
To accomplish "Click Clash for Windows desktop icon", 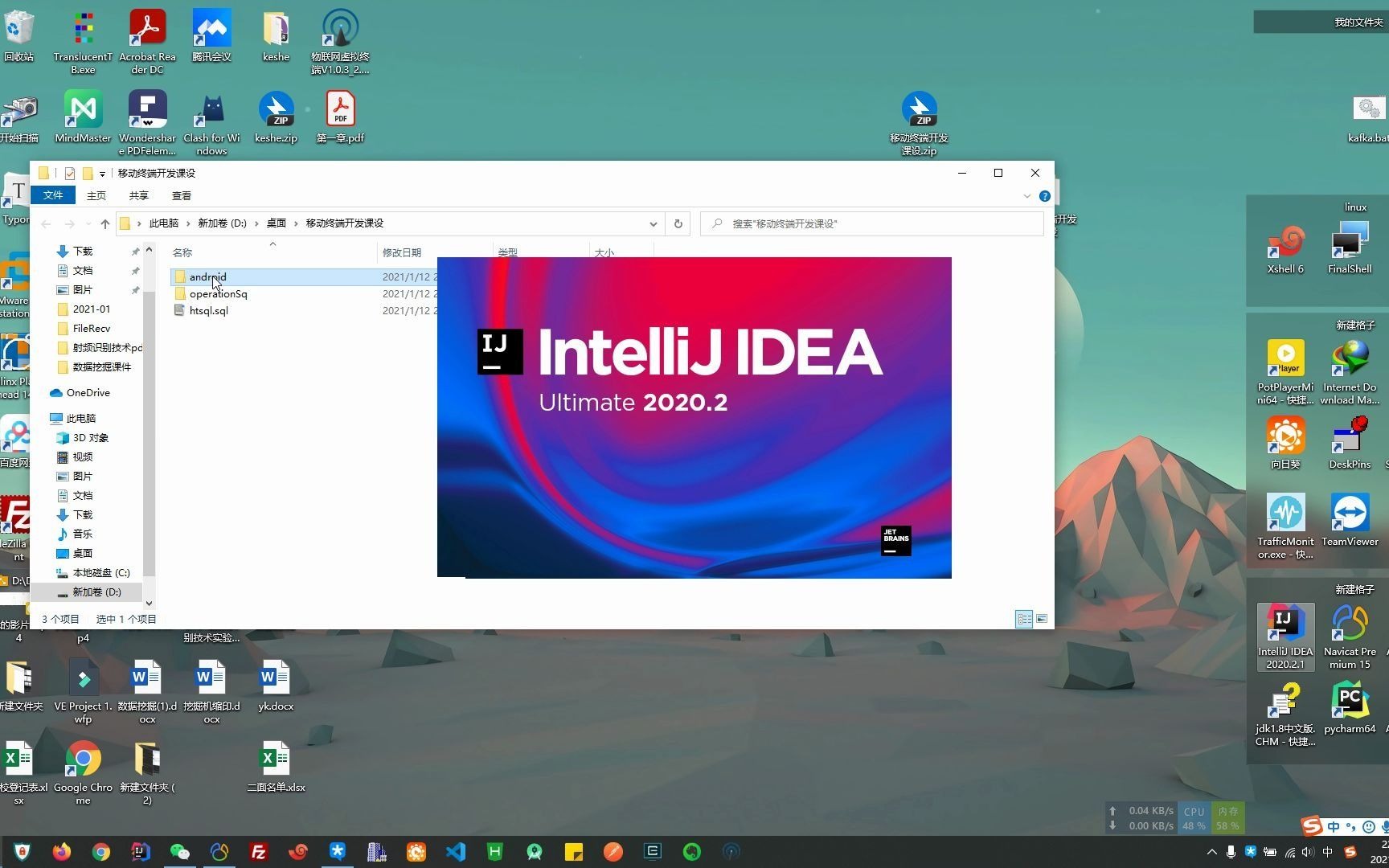I will 211,123.
